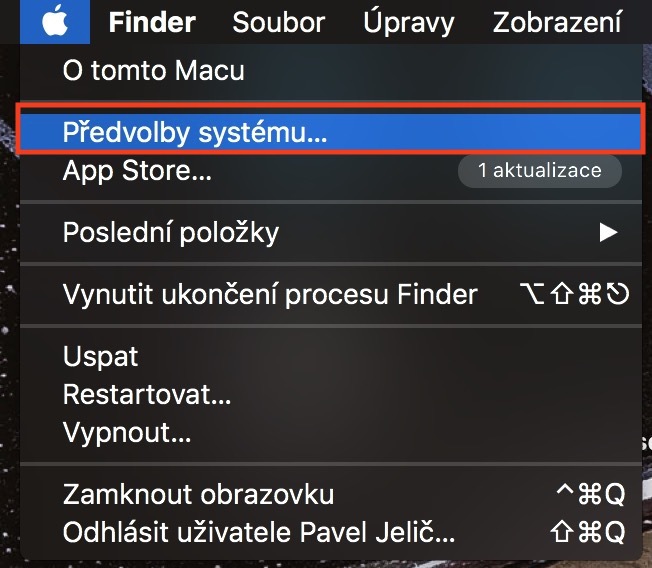The width and height of the screenshot is (652, 568).
Task: Click the lock screen shortcut hint
Action: (x=589, y=494)
